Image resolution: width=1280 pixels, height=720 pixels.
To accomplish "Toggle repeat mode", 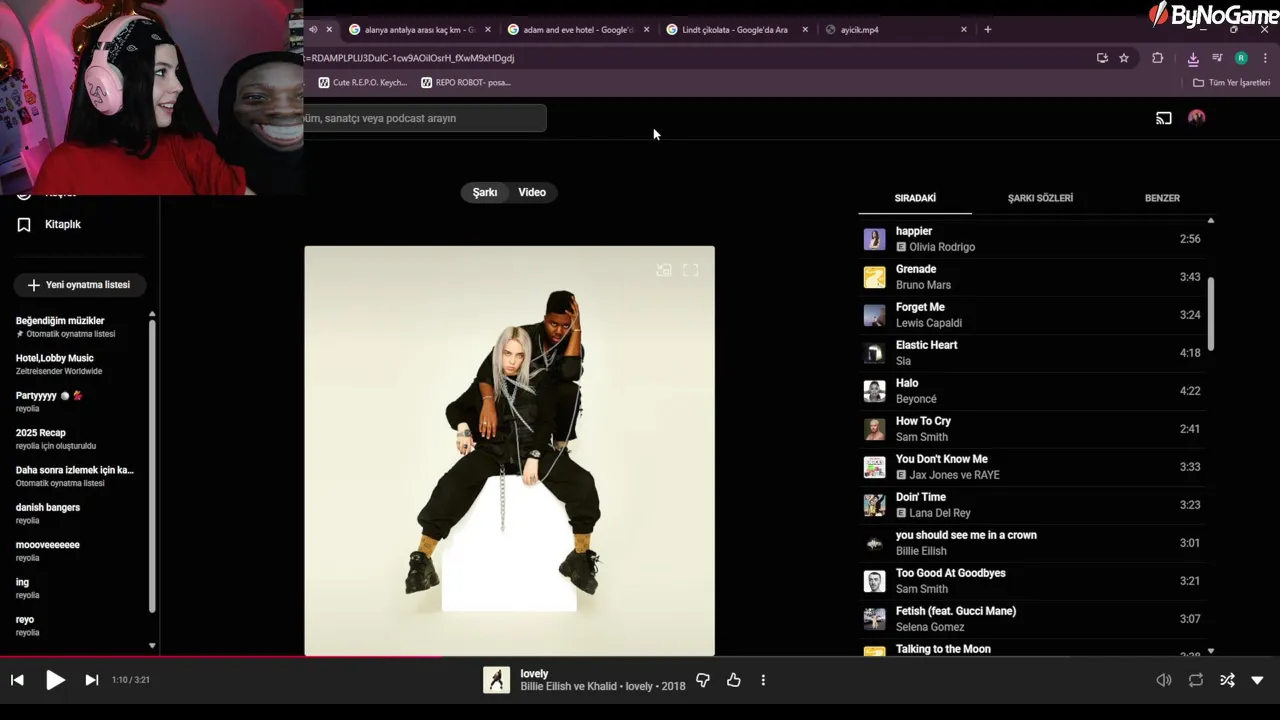I will 1195,680.
